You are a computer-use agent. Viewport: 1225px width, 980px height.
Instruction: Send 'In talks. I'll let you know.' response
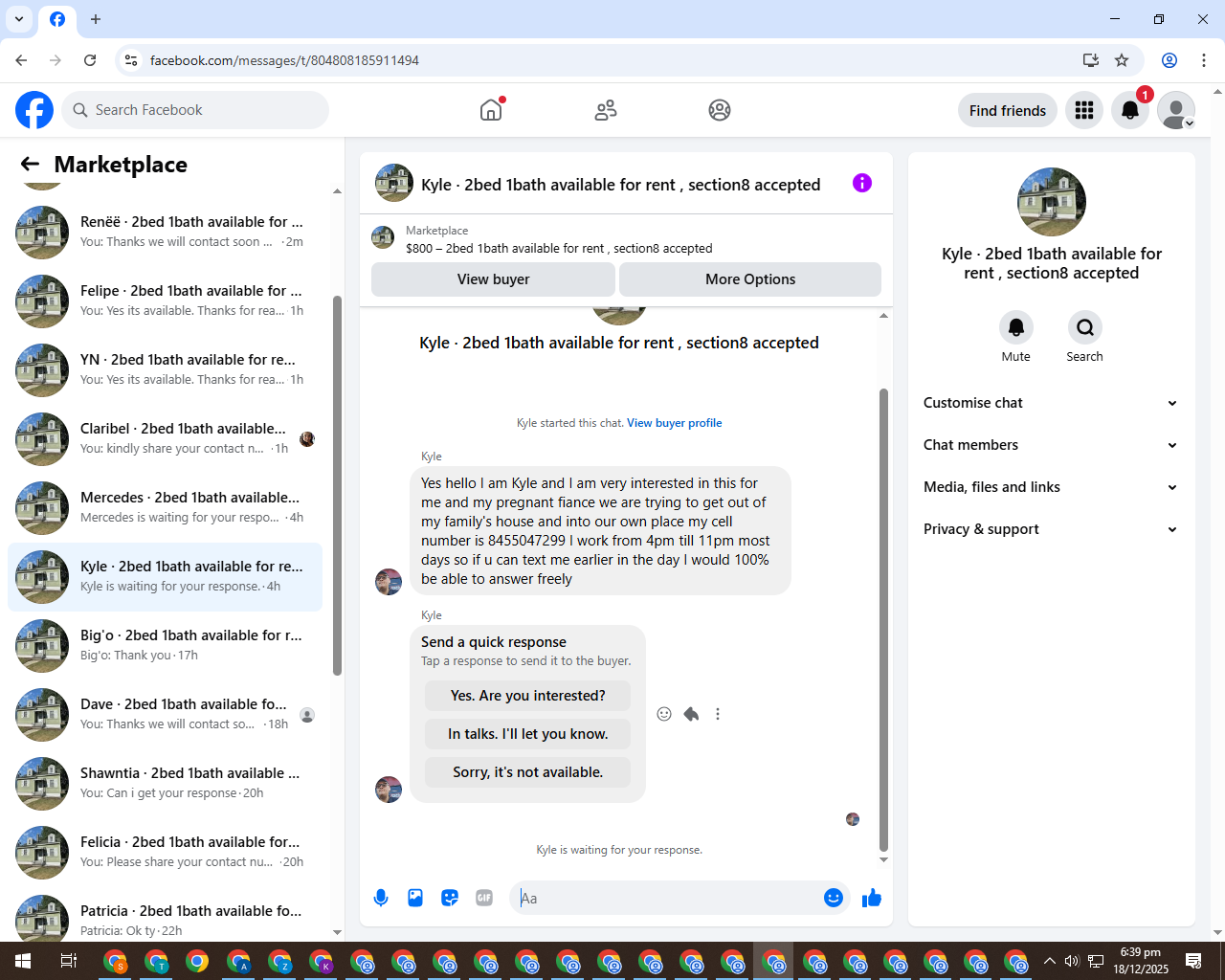(528, 734)
